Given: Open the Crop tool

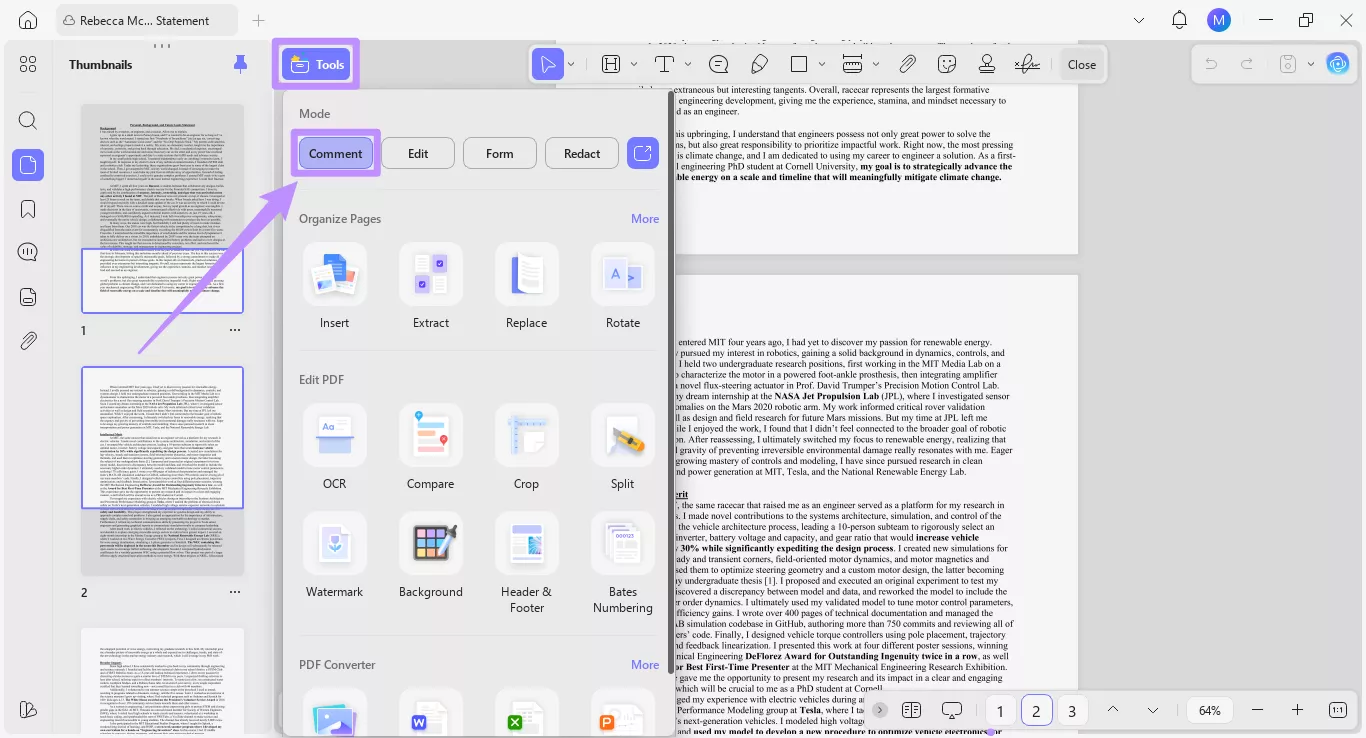Looking at the screenshot, I should [527, 435].
